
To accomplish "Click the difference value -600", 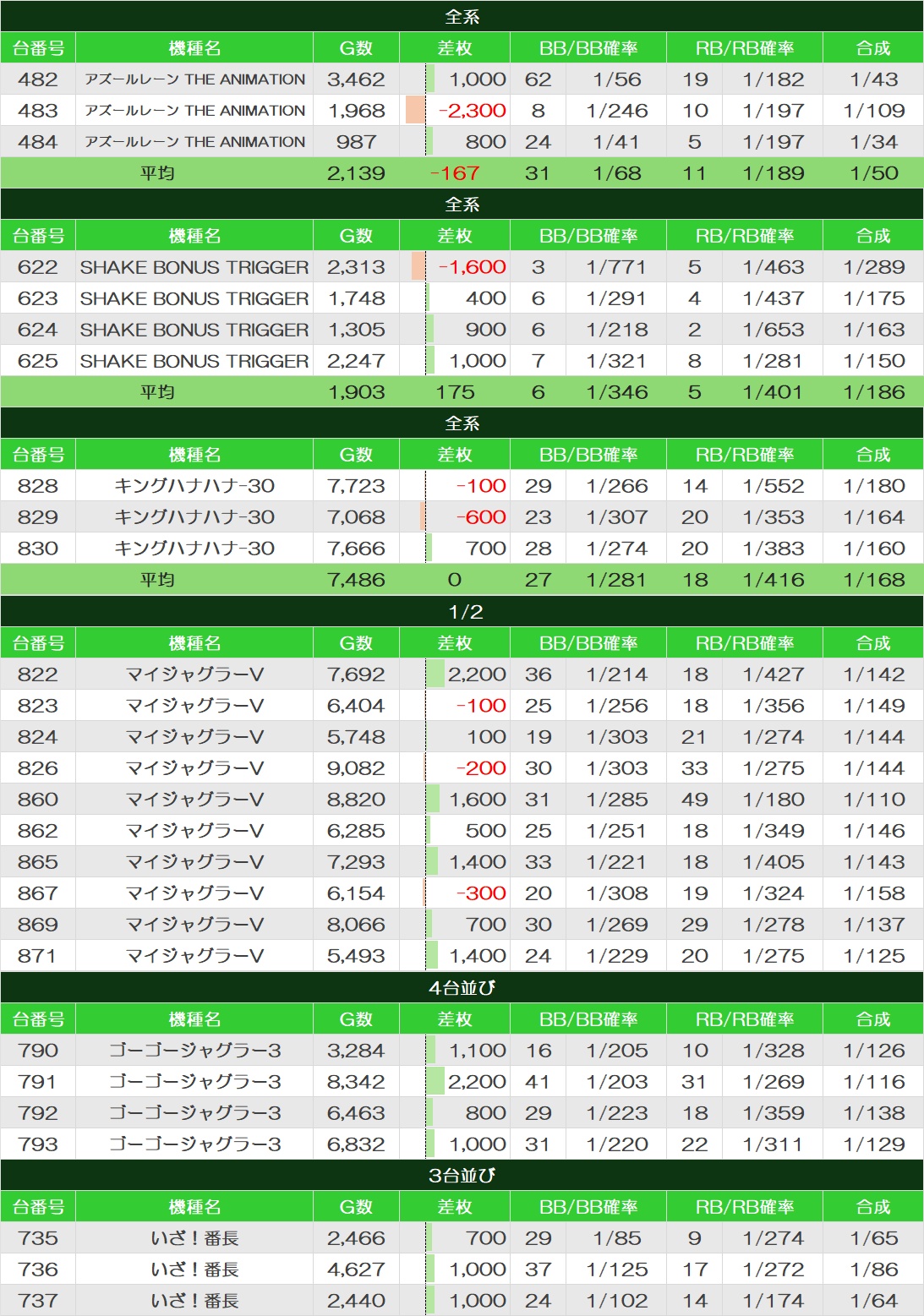I will point(481,517).
